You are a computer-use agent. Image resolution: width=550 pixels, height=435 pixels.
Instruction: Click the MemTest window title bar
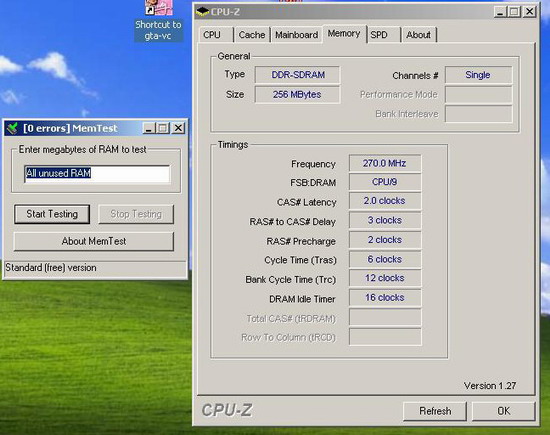click(x=95, y=128)
